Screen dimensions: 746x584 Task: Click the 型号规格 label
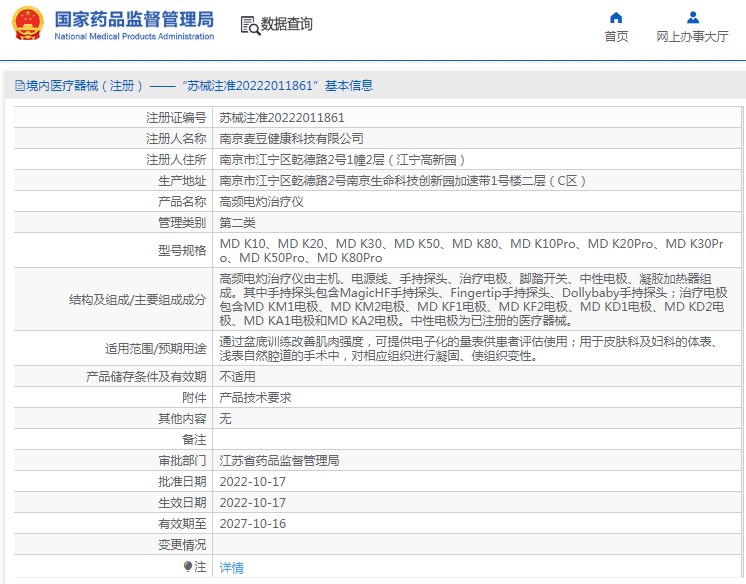click(182, 250)
